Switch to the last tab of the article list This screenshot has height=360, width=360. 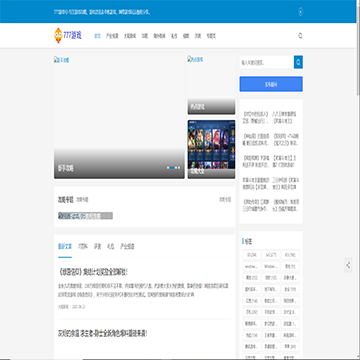[127, 247]
